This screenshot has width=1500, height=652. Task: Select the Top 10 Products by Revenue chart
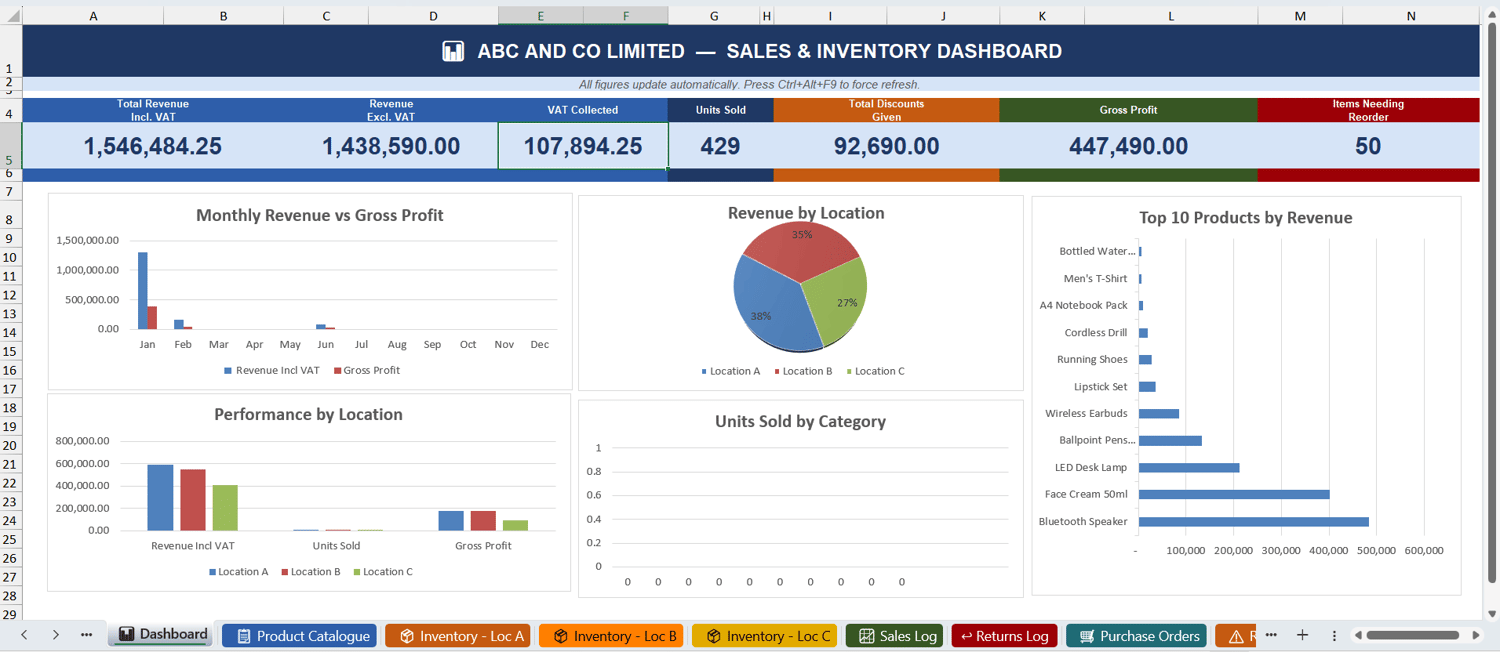coord(1246,396)
